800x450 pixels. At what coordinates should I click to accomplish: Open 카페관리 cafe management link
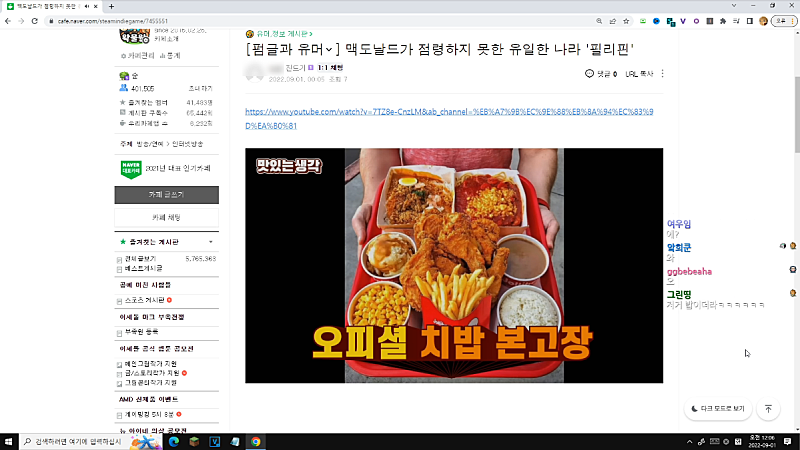pos(138,56)
